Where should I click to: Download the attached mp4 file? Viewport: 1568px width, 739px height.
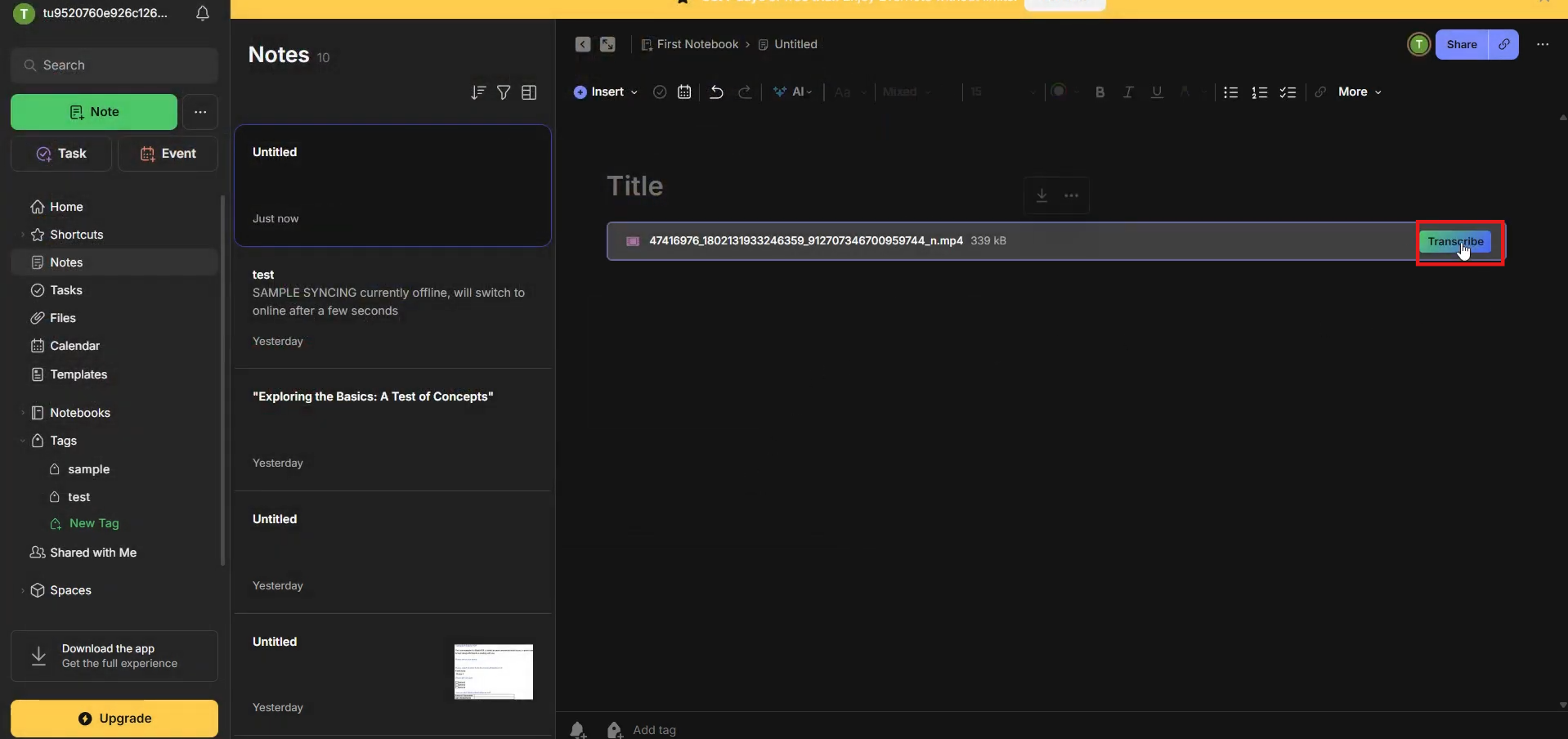1042,195
